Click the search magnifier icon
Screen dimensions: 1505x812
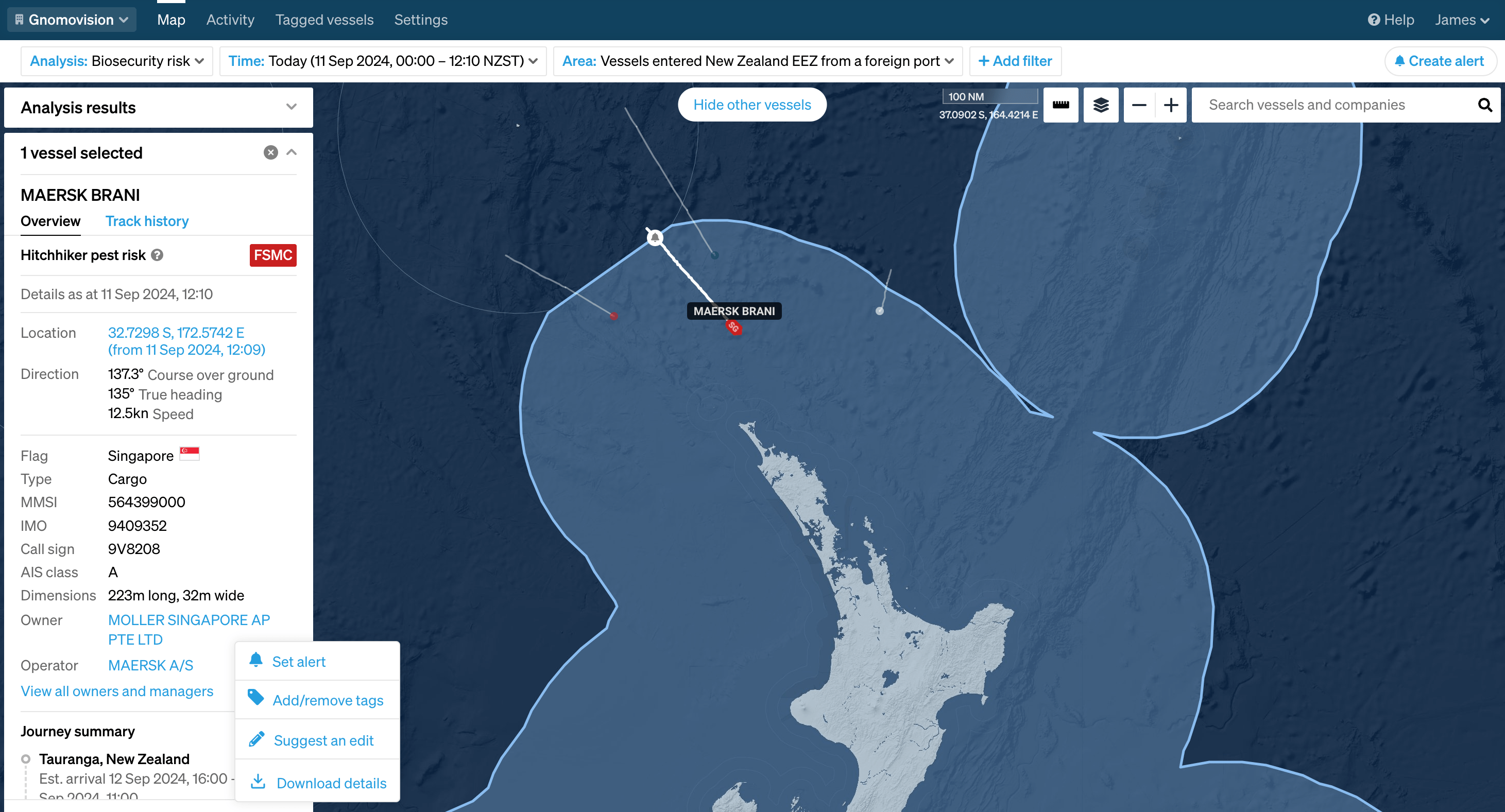point(1484,105)
